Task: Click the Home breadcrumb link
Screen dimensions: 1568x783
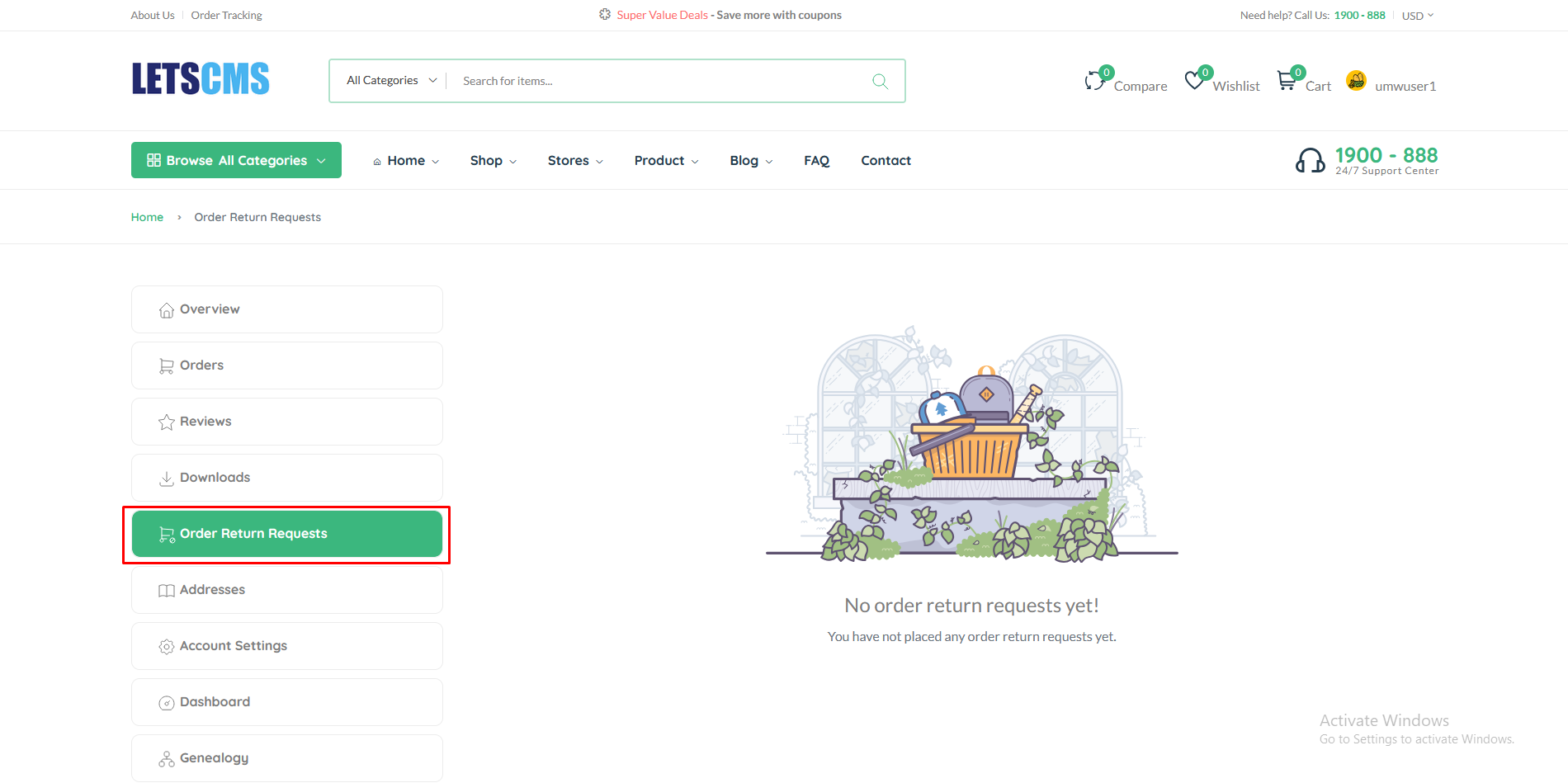Action: pos(147,217)
